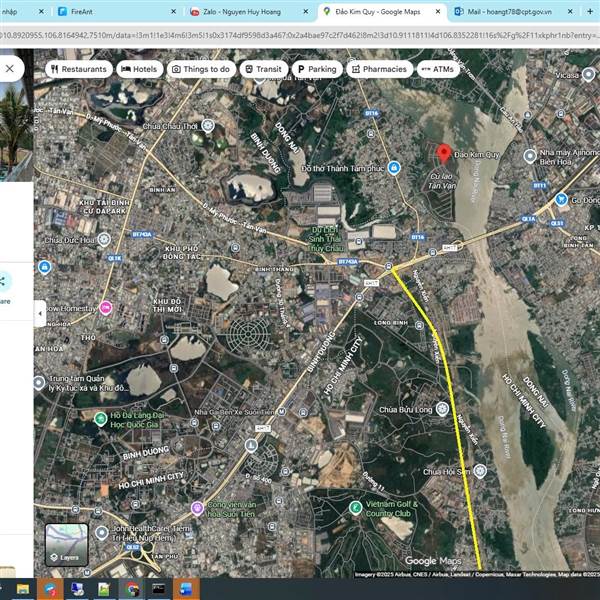Open Chùa Bửu Long temple marker
The width and height of the screenshot is (600, 600).
(x=442, y=409)
